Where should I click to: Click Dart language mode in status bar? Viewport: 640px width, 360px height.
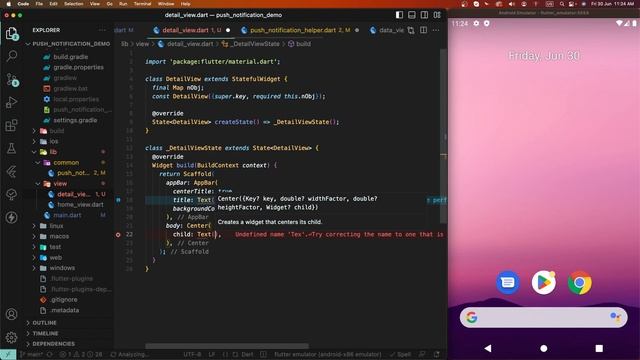247,354
